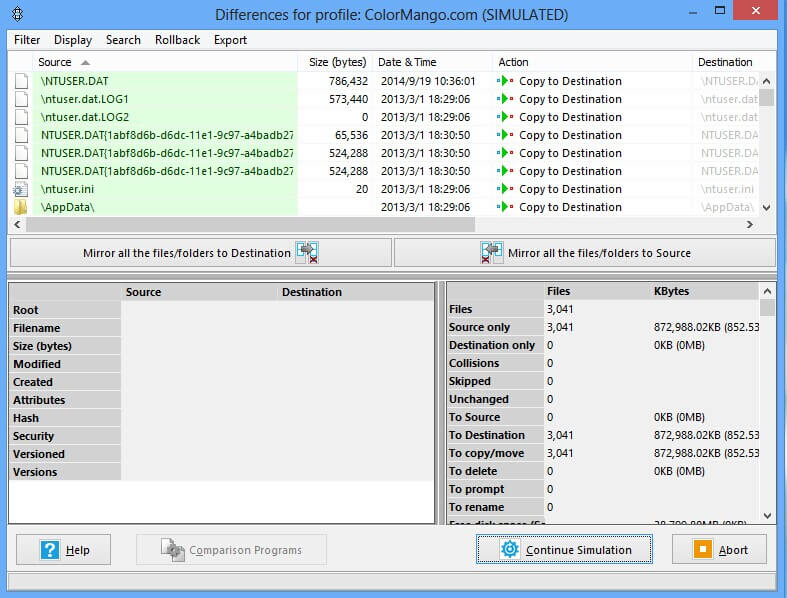Click the AppData folder icon
This screenshot has width=787, height=598.
[20, 207]
